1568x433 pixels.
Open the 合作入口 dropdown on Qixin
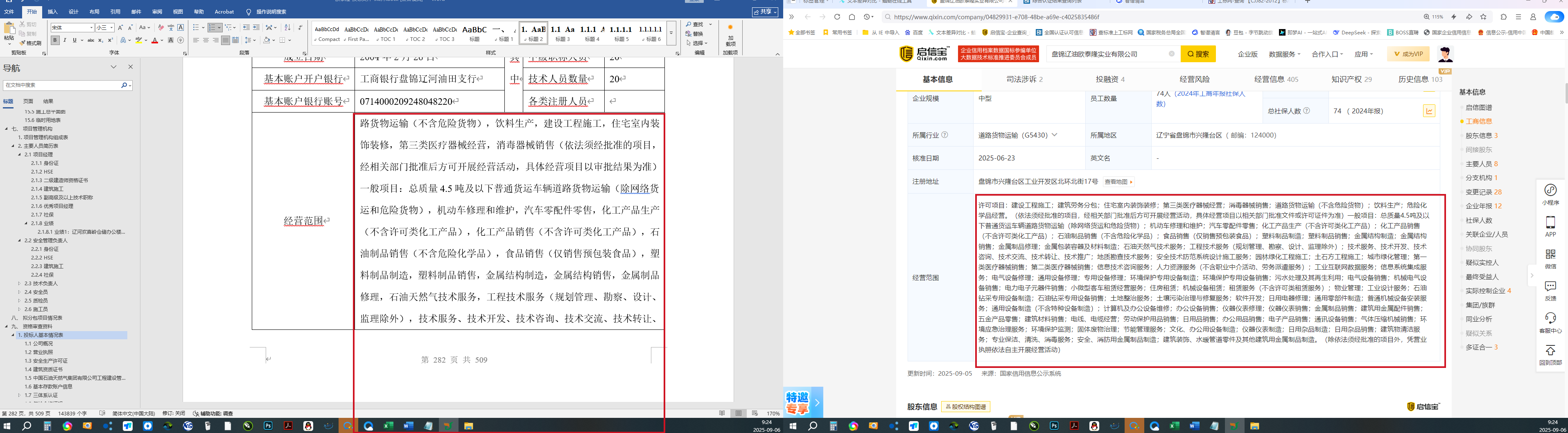1327,54
